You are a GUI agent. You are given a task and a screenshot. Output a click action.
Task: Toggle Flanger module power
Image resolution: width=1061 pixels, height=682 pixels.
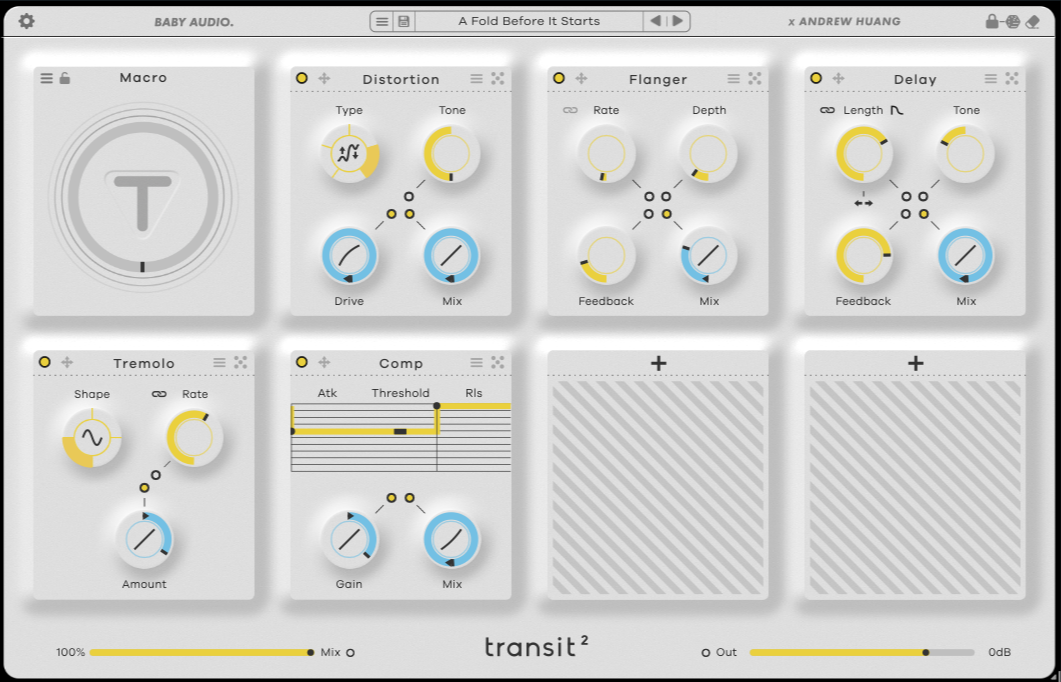(x=559, y=78)
